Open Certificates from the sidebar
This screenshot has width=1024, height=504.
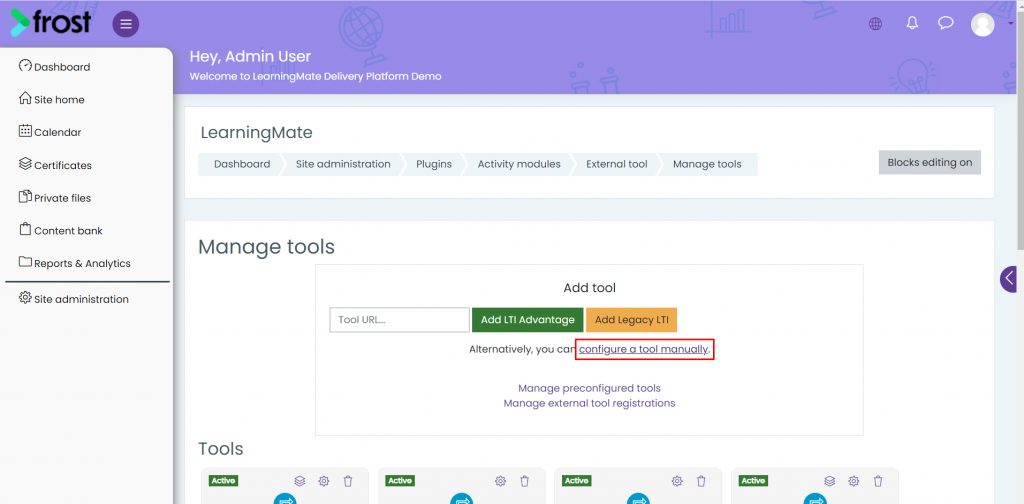pyautogui.click(x=63, y=165)
